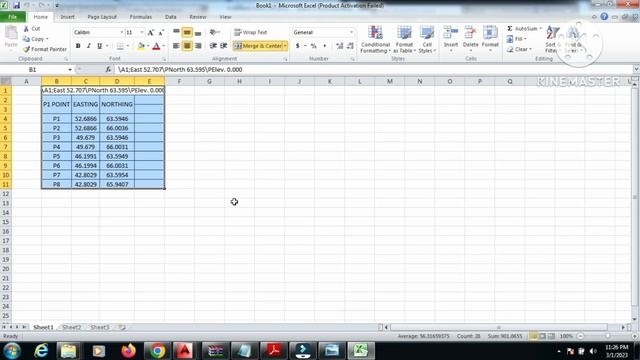The width and height of the screenshot is (640, 360).
Task: Increase decimal places
Action: point(339,46)
